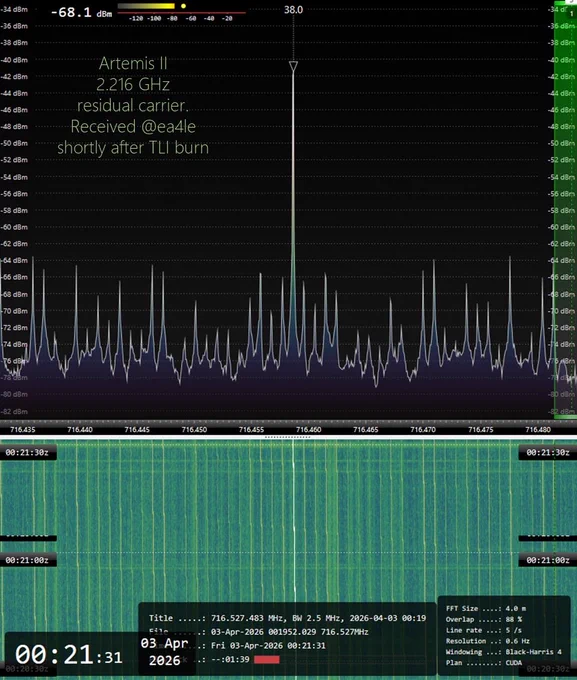The width and height of the screenshot is (577, 680).
Task: Click the -40 dBm label on left scale
Action: [14, 60]
